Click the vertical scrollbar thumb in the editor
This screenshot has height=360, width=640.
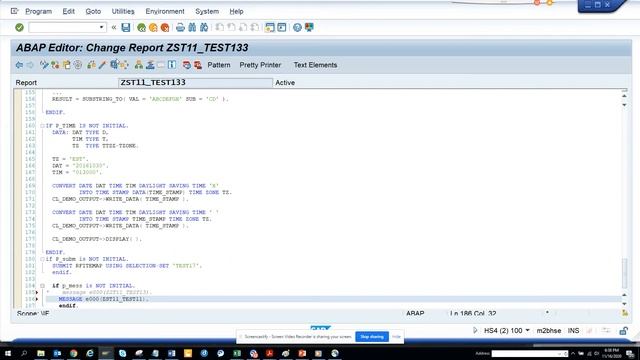(x=624, y=272)
